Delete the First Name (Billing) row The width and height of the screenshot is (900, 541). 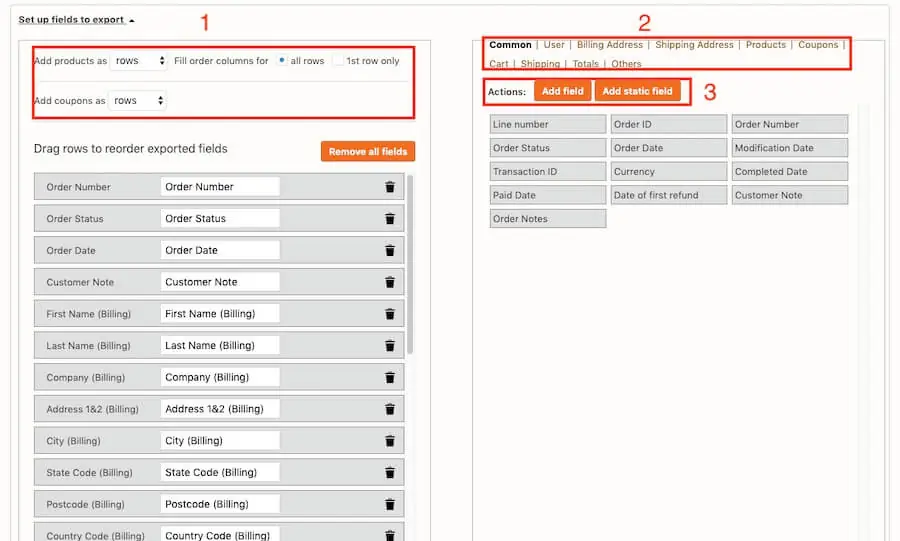coord(390,314)
